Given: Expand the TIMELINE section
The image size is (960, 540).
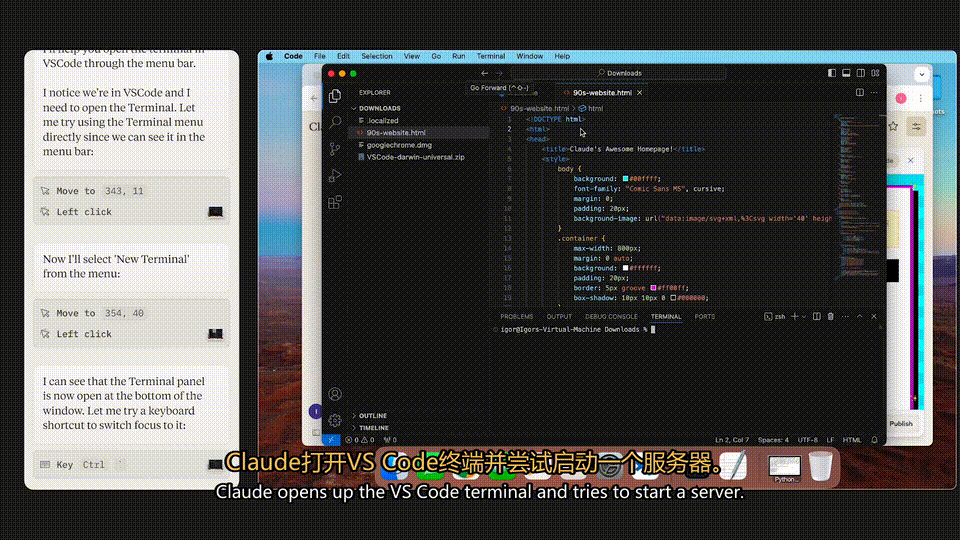Looking at the screenshot, I should (373, 428).
